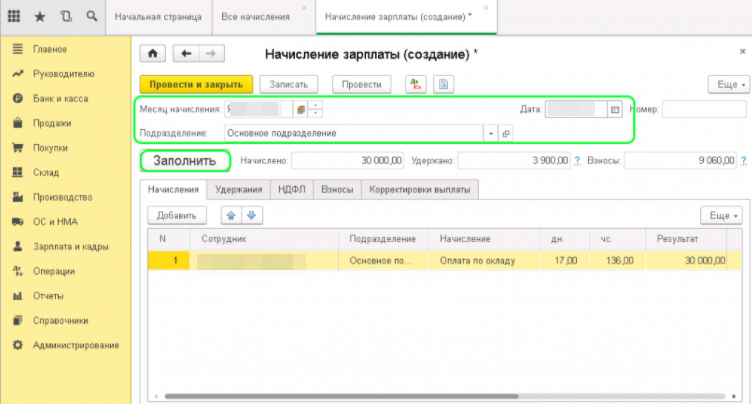The height and width of the screenshot is (404, 752).
Task: Expand the Подразделение dropdown arrow
Action: (491, 133)
